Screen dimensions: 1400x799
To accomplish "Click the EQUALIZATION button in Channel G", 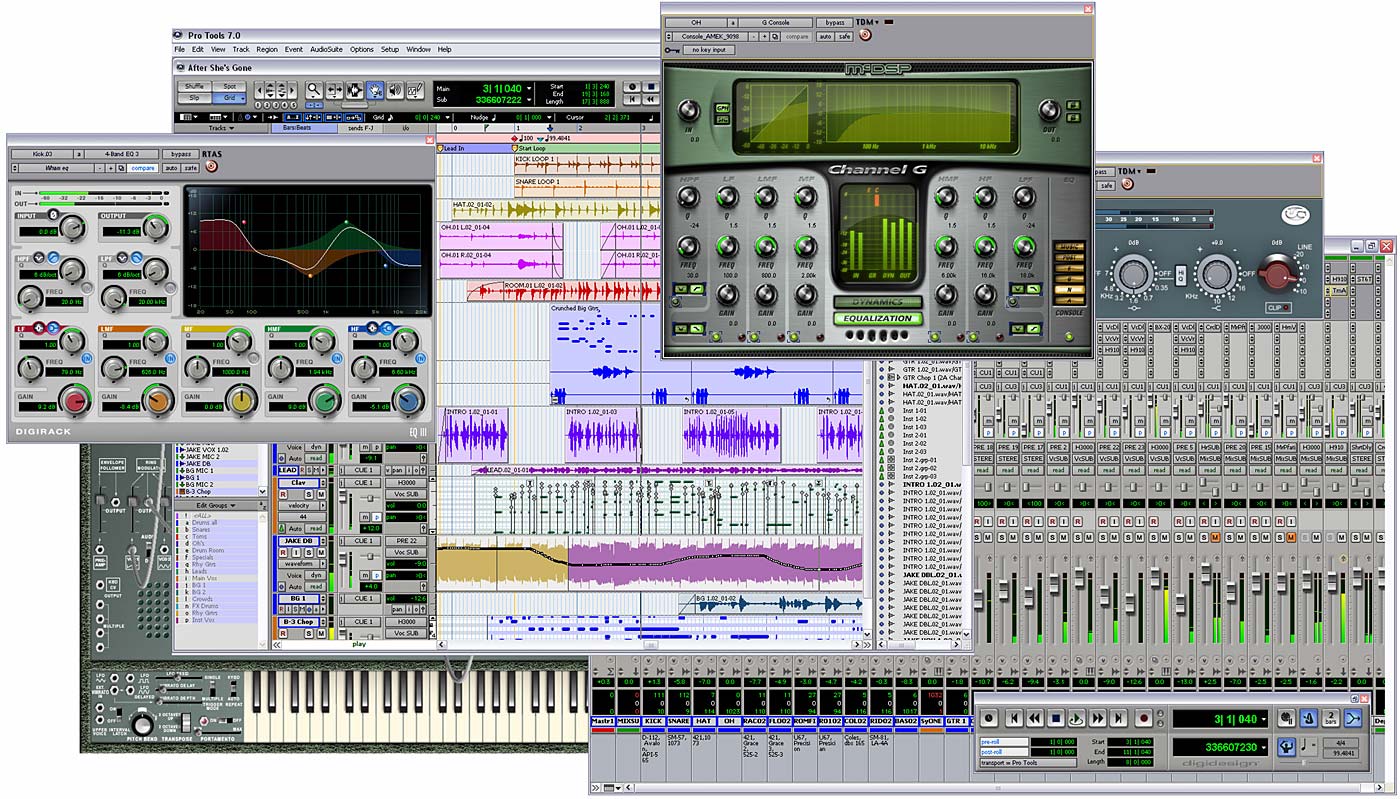I will [876, 319].
